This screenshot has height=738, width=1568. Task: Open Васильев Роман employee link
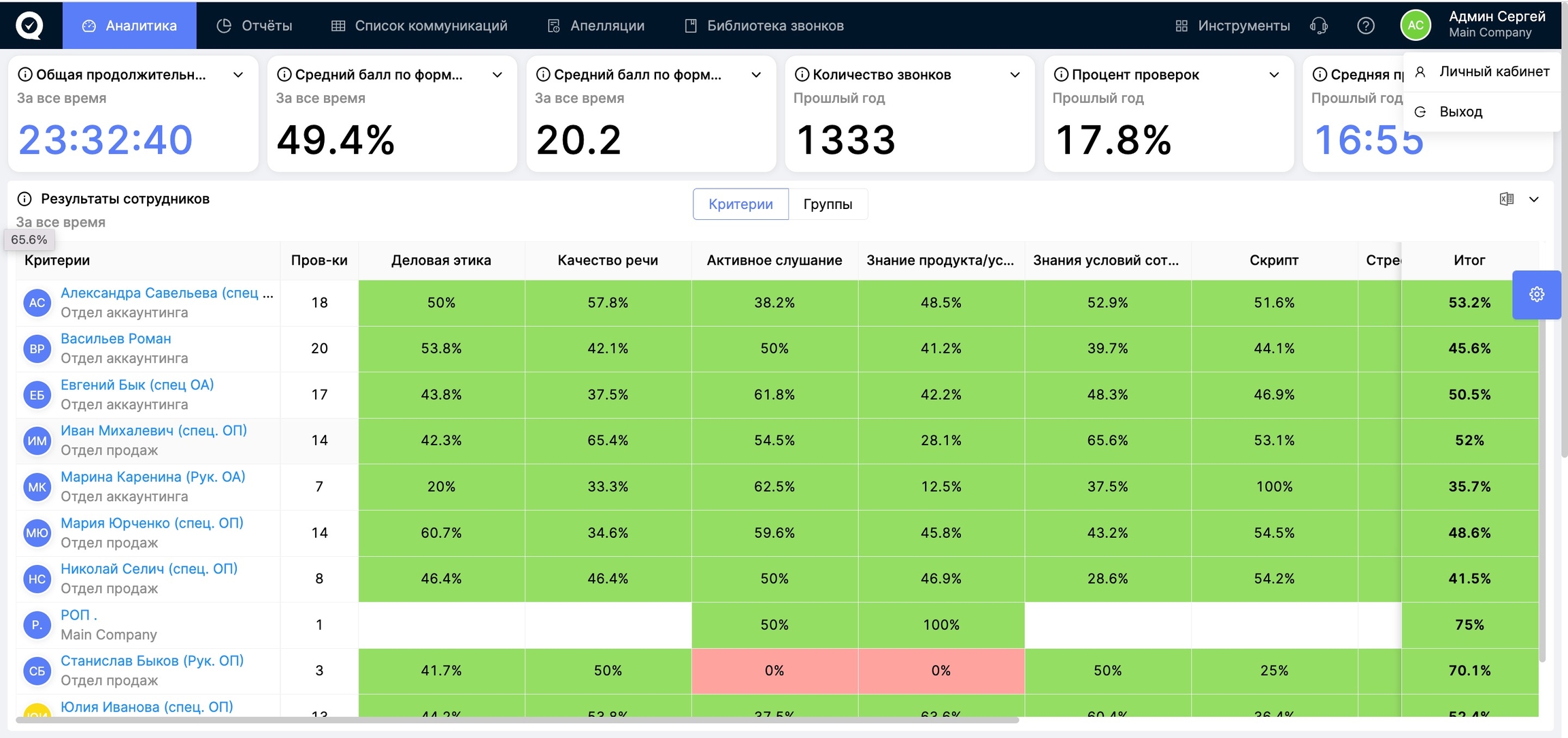pos(116,338)
